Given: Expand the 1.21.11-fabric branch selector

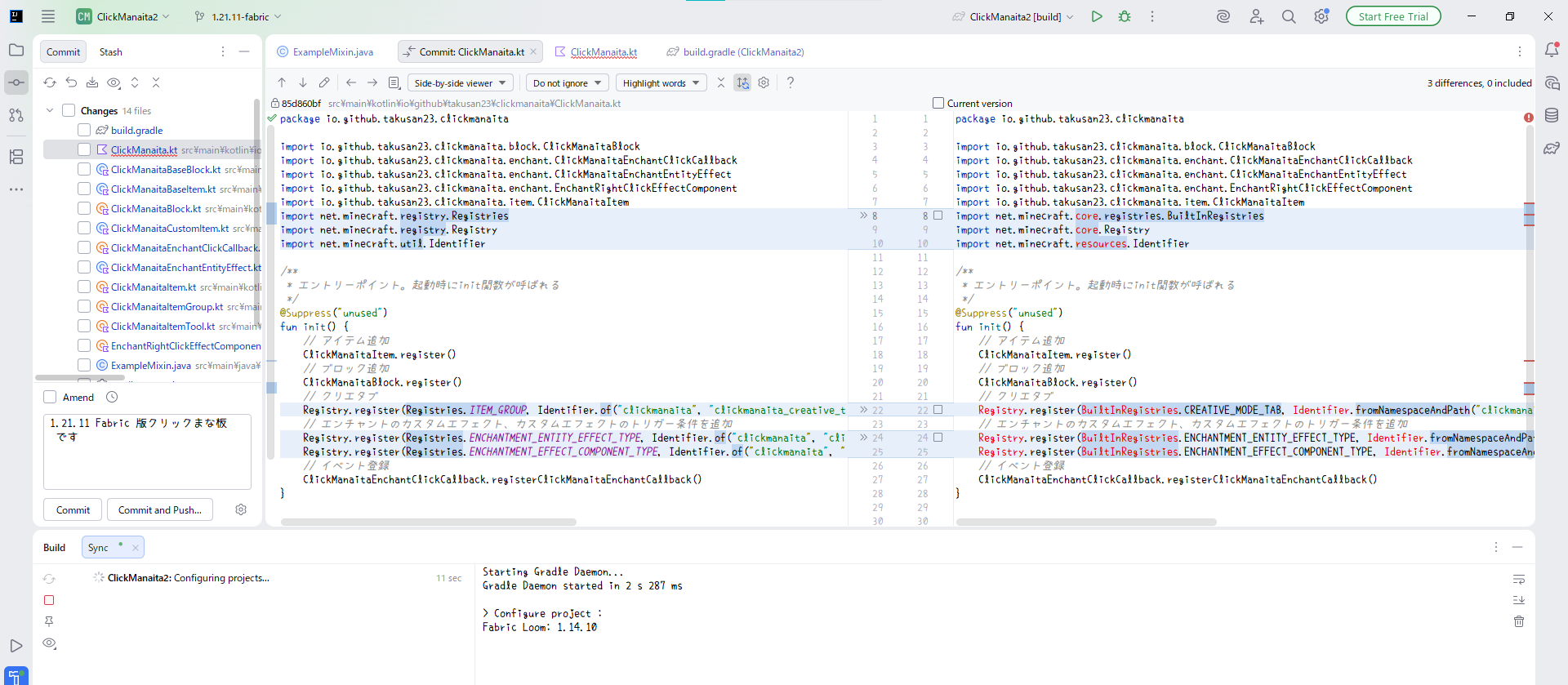Looking at the screenshot, I should click(x=238, y=16).
